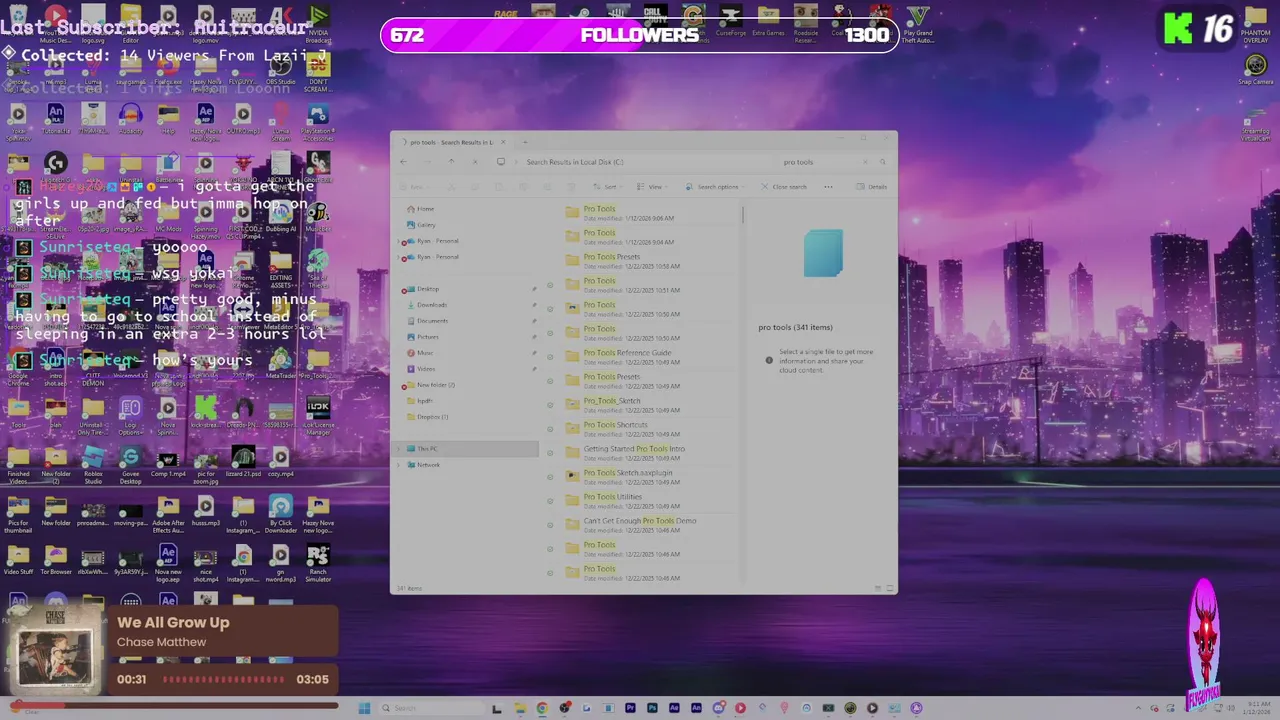Screen dimensions: 1280x720
Task: Select Gallery in the navigation pane
Action: point(421,225)
